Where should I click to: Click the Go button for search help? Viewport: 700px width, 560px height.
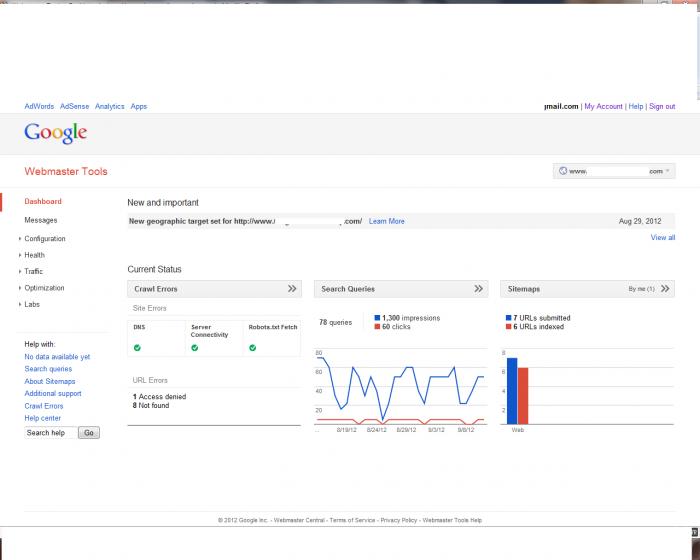89,433
